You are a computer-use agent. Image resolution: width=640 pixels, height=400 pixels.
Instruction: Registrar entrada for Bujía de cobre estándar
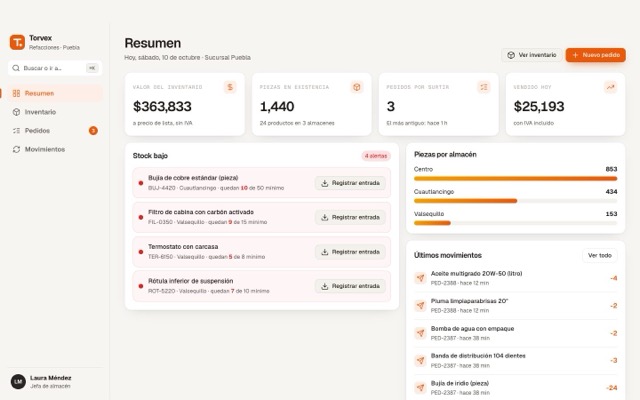point(350,183)
